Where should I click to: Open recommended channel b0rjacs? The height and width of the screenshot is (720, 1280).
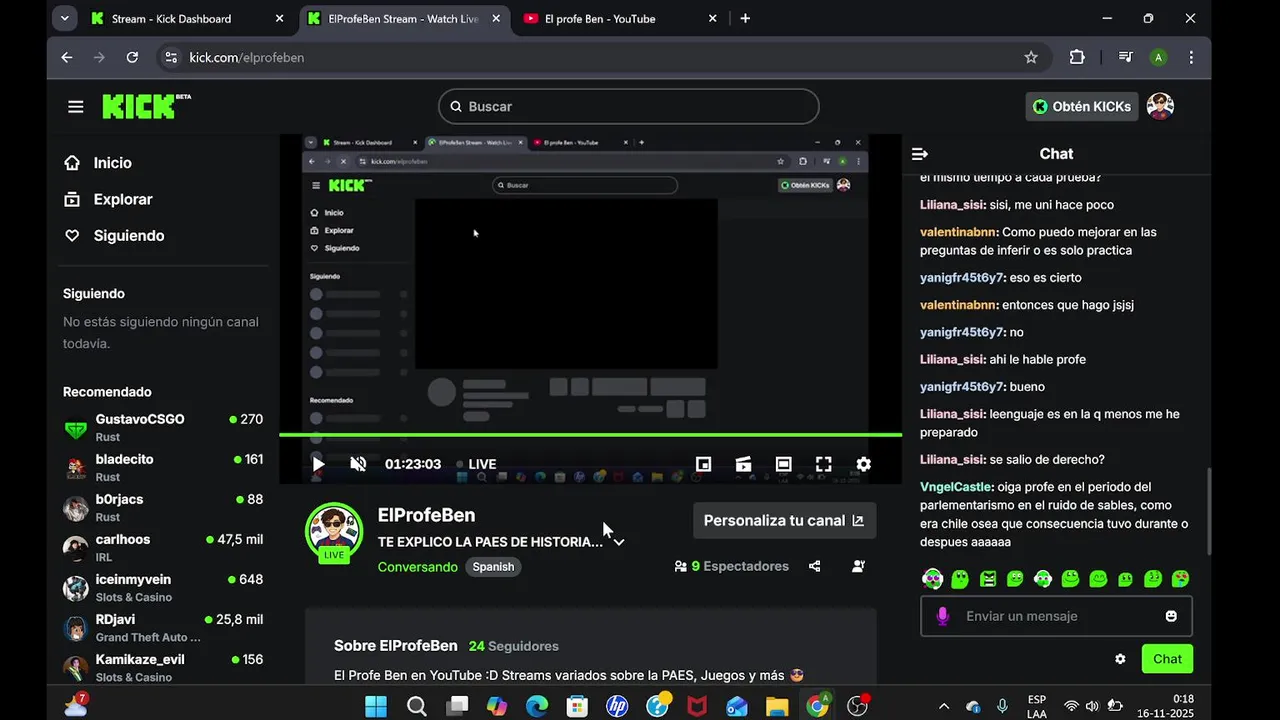(163, 508)
